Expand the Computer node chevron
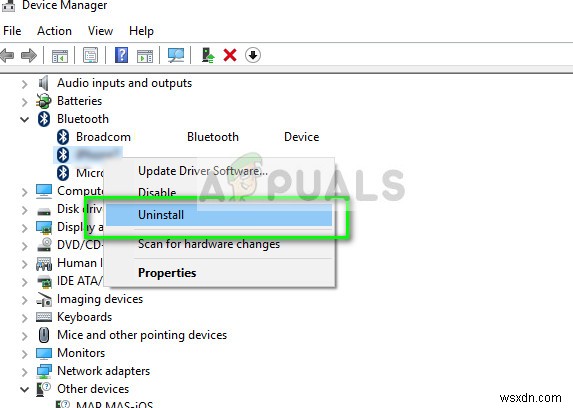The image size is (573, 408). pyautogui.click(x=24, y=192)
